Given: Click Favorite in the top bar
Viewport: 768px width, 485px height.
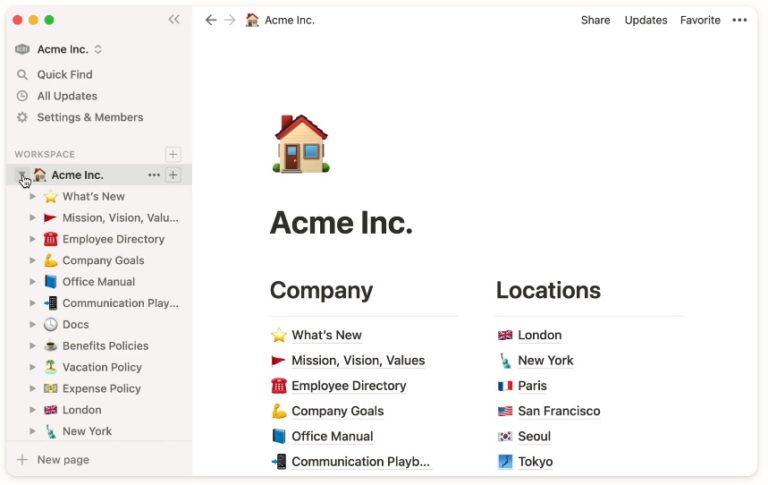Looking at the screenshot, I should click(700, 20).
